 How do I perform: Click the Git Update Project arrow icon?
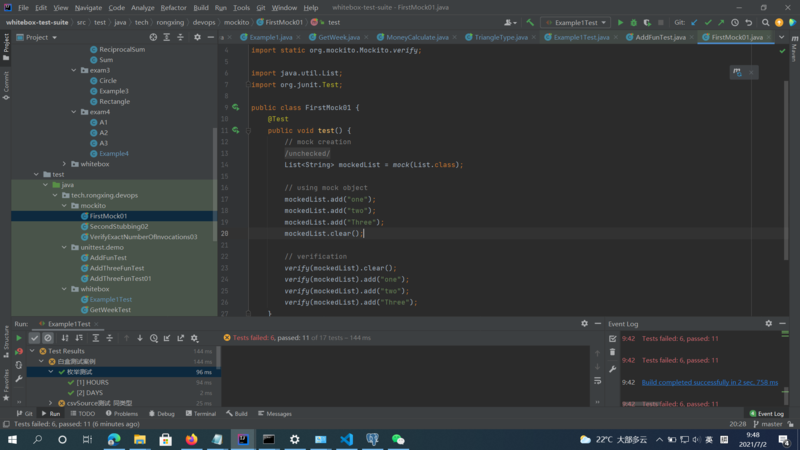694,22
